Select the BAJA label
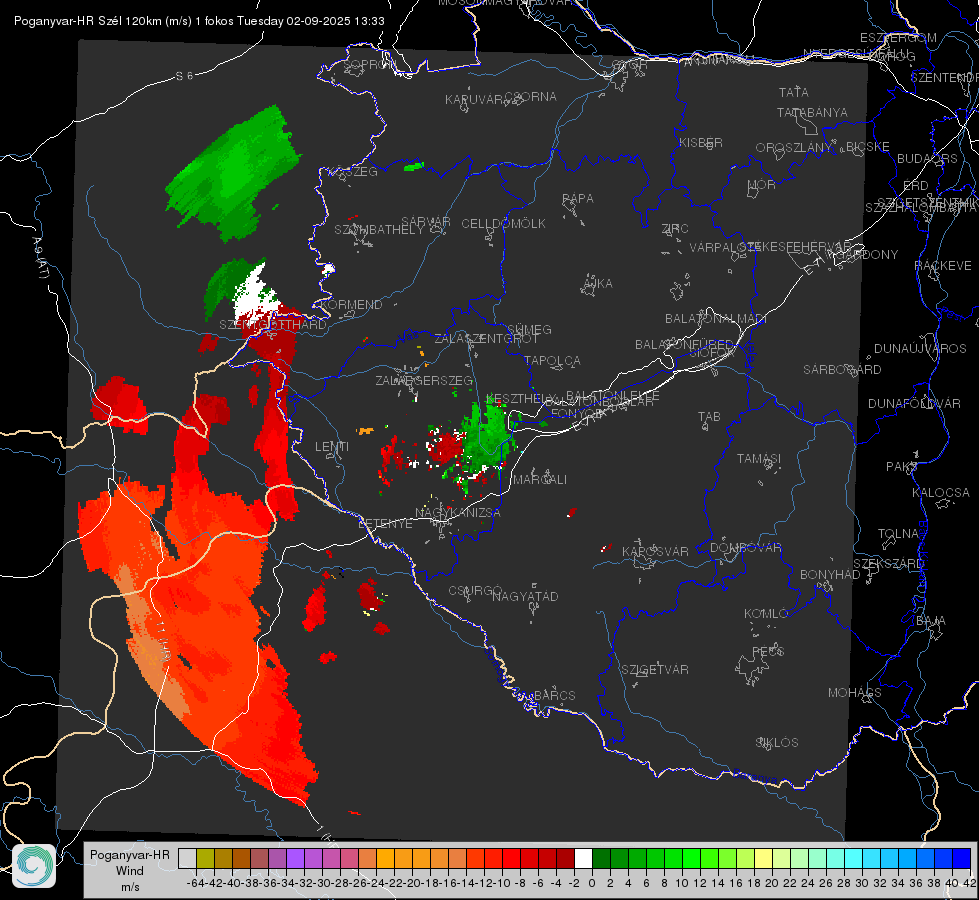The width and height of the screenshot is (979, 900). (x=931, y=621)
